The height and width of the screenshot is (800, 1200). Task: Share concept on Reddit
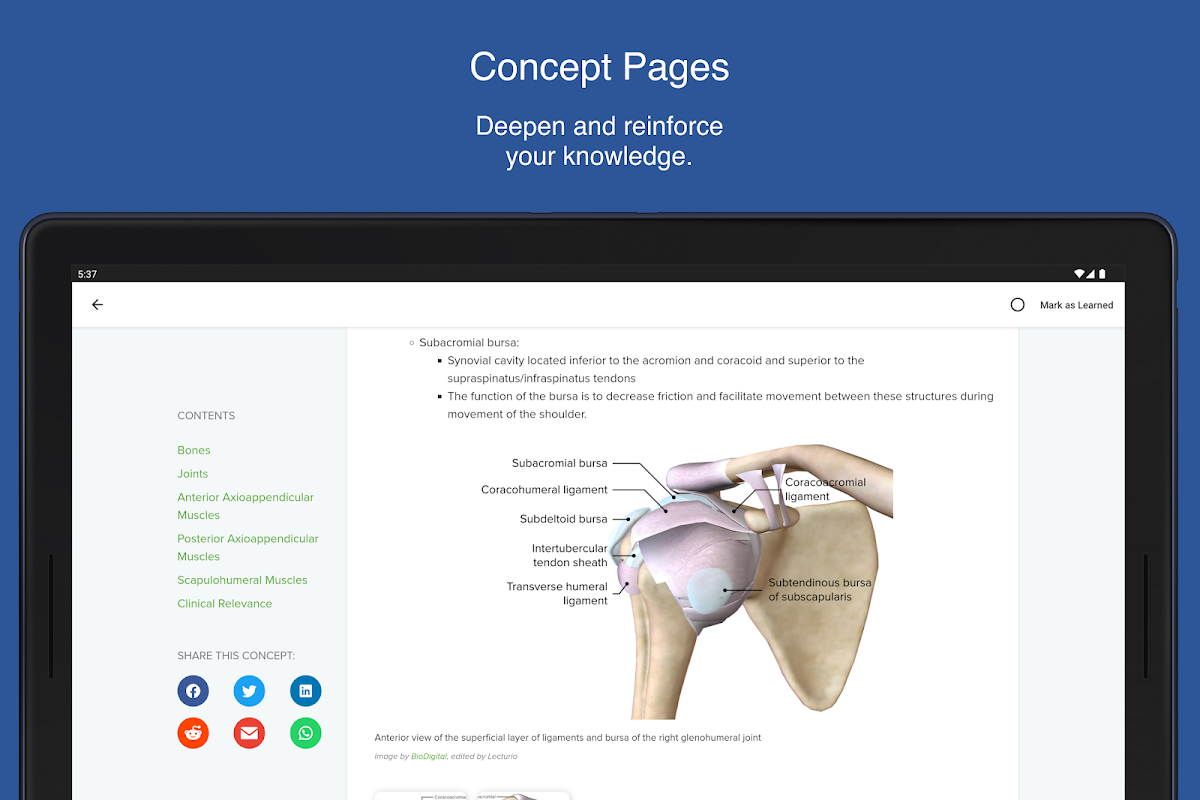pos(193,733)
